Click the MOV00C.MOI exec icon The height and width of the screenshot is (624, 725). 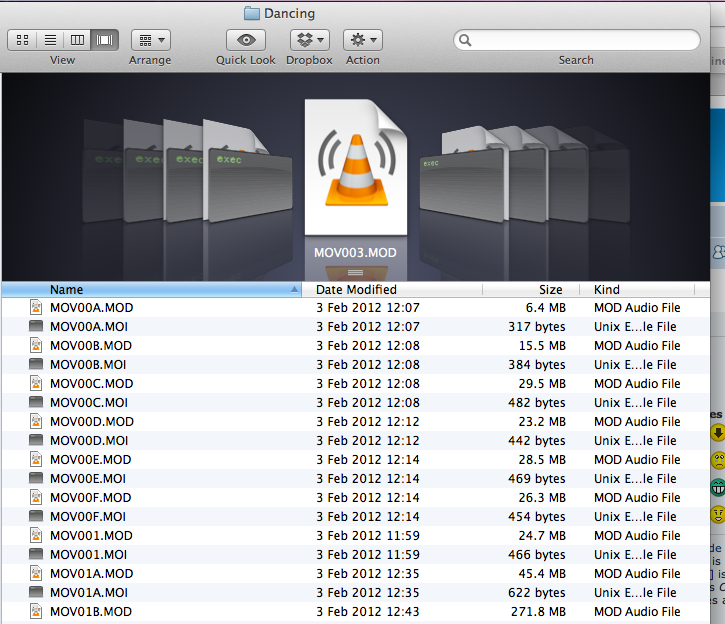(36, 402)
